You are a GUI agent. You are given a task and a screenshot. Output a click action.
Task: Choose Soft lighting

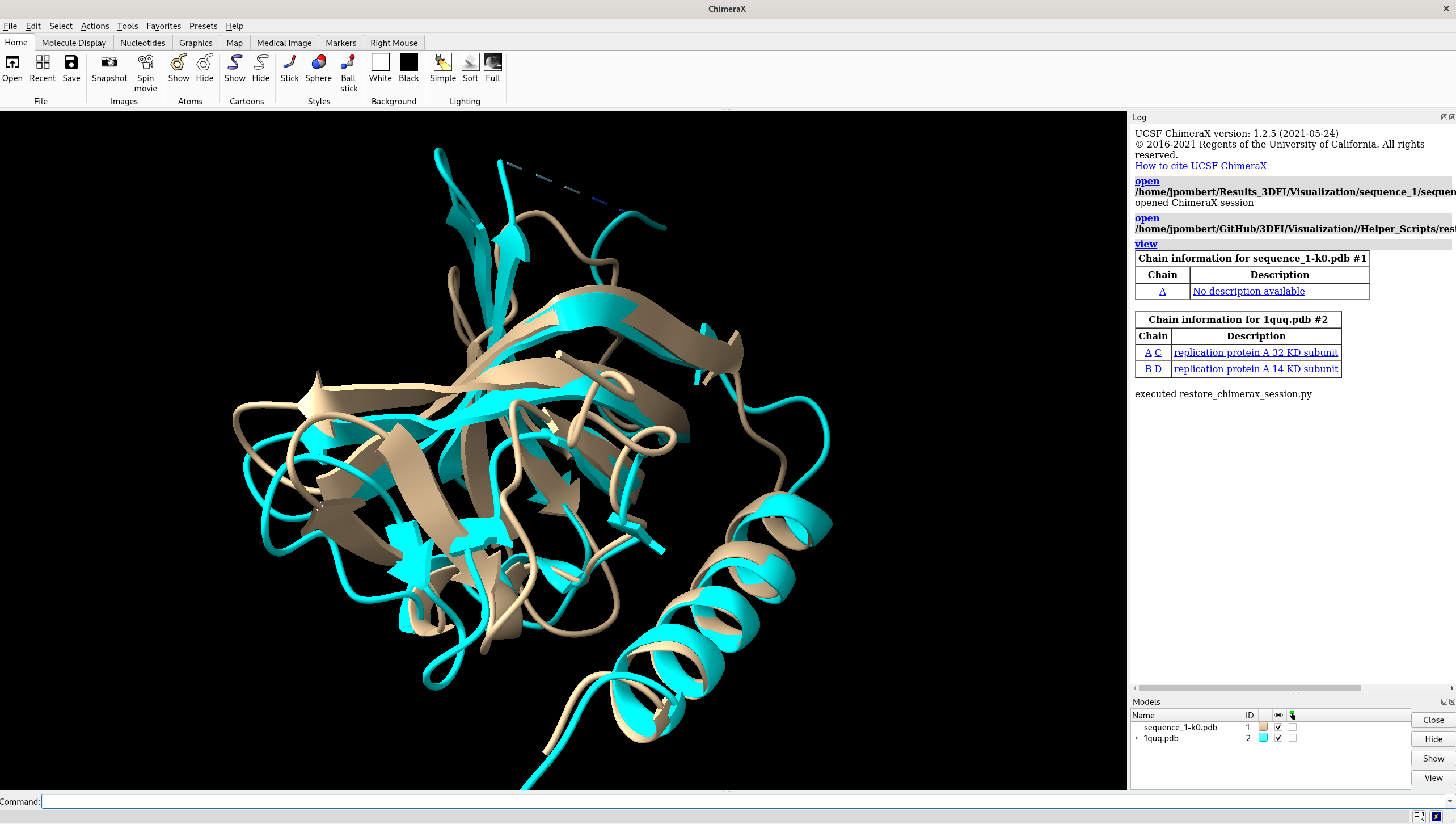(470, 62)
